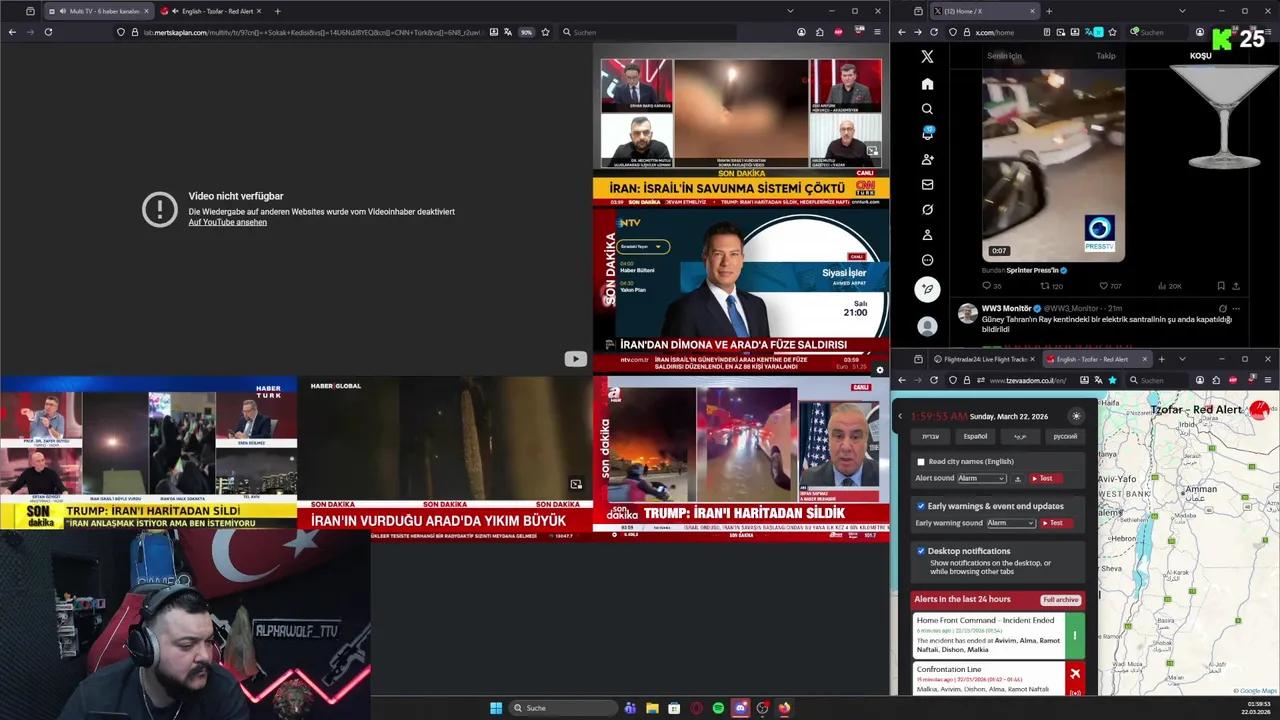The width and height of the screenshot is (1280, 720).
Task: Open Spotify from the taskbar
Action: [718, 708]
